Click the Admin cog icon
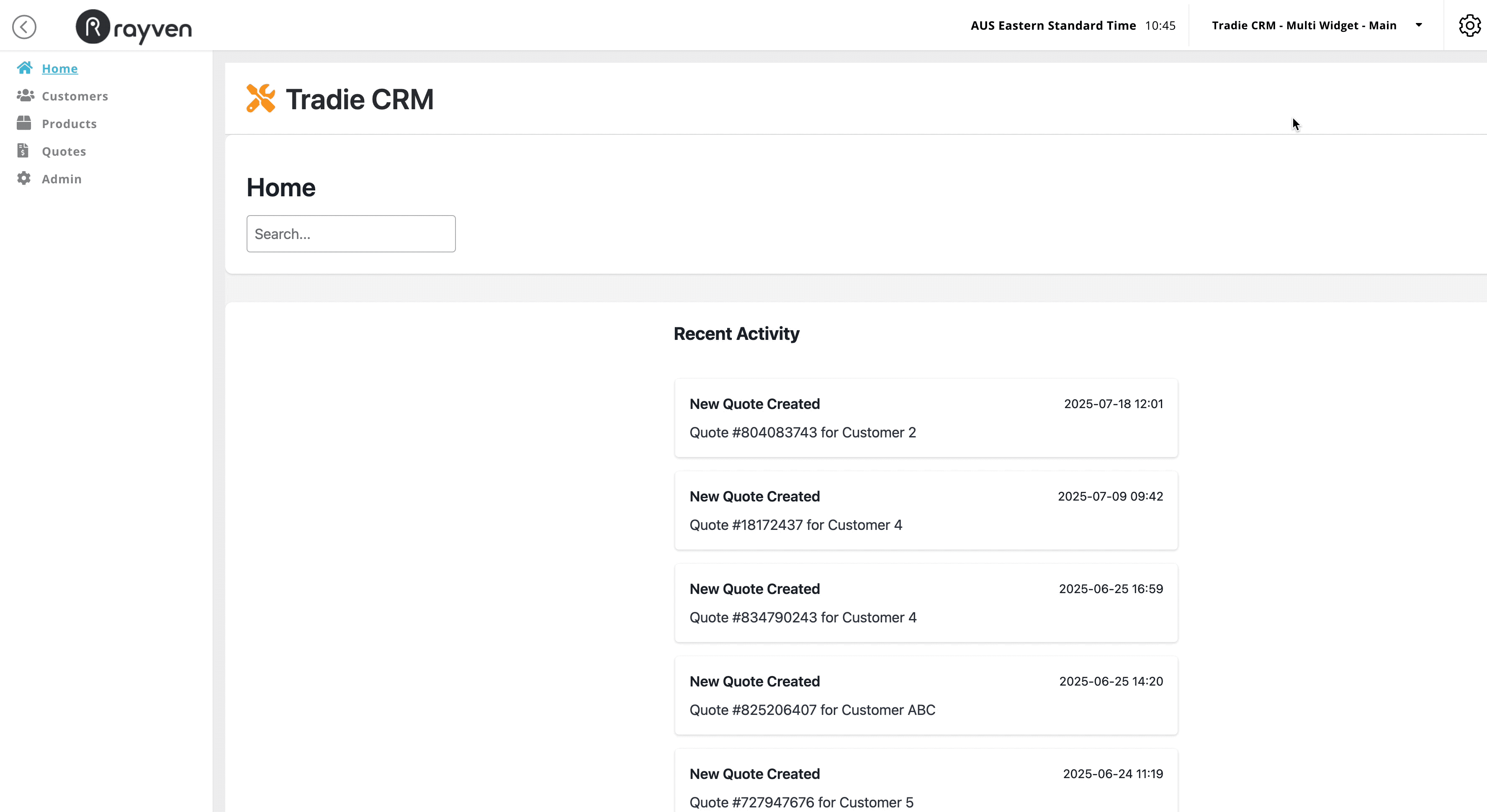 click(x=24, y=178)
